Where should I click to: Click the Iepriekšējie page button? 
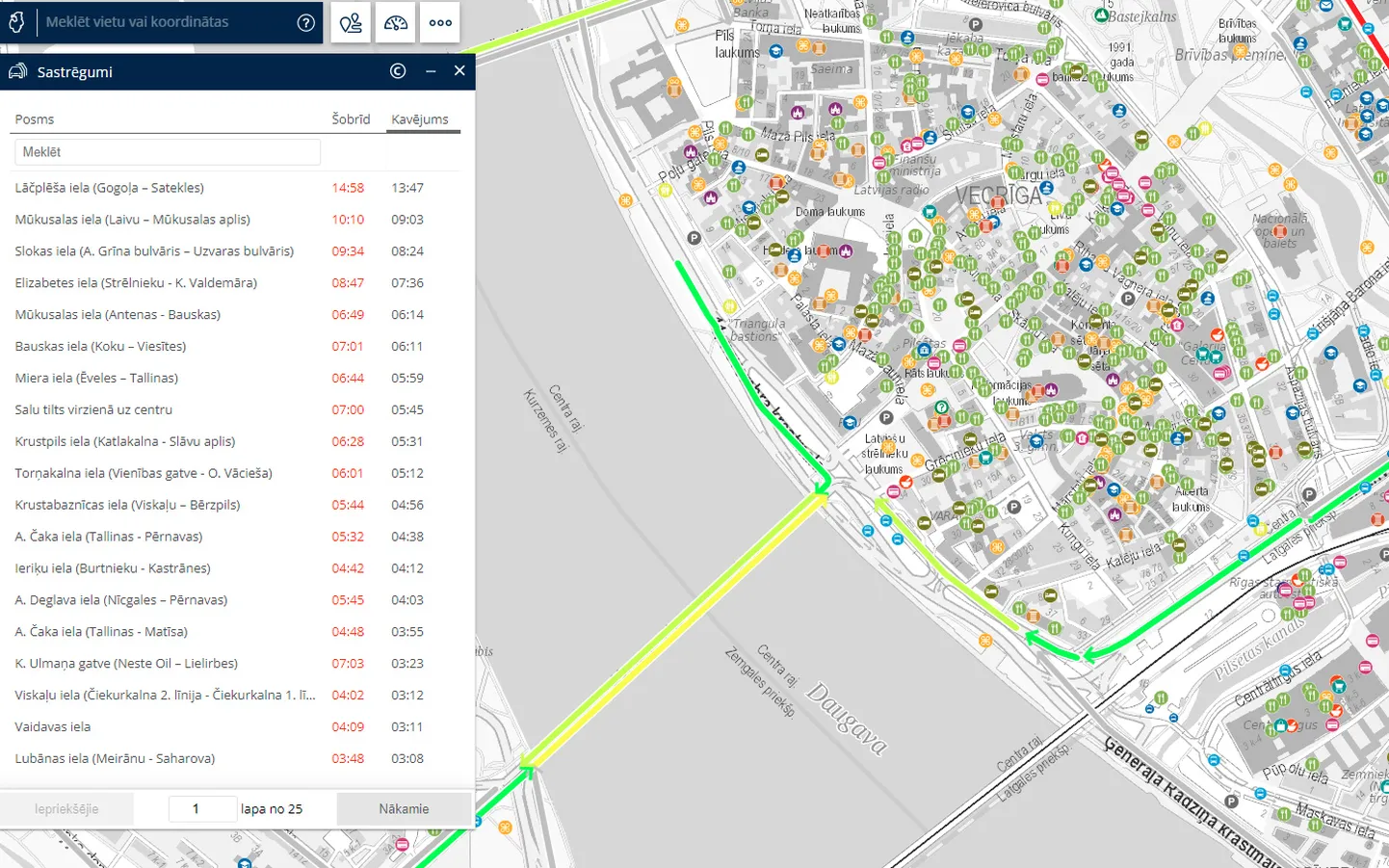[66, 809]
